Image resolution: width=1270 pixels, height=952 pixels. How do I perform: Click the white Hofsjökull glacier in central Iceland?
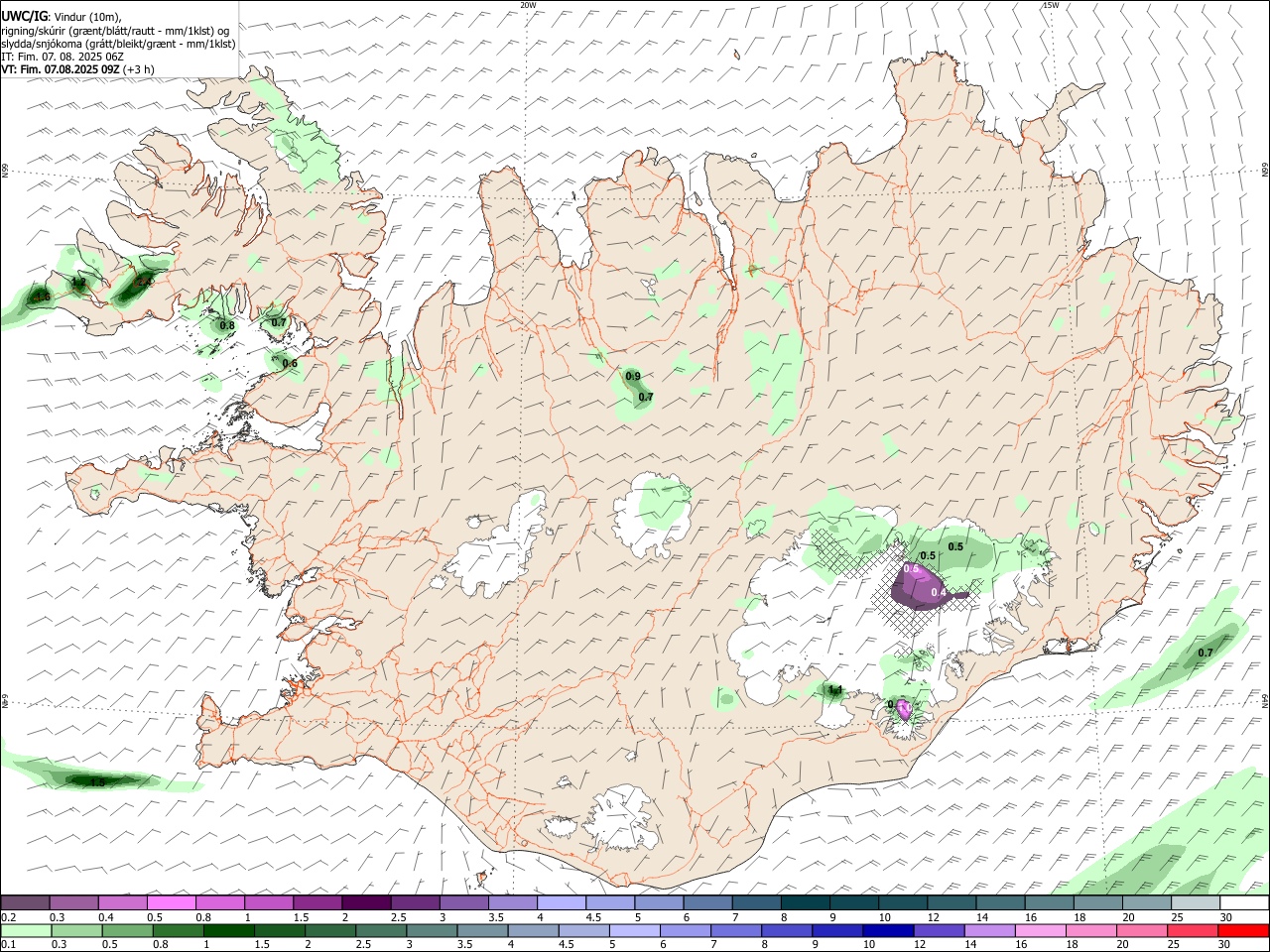[x=652, y=514]
